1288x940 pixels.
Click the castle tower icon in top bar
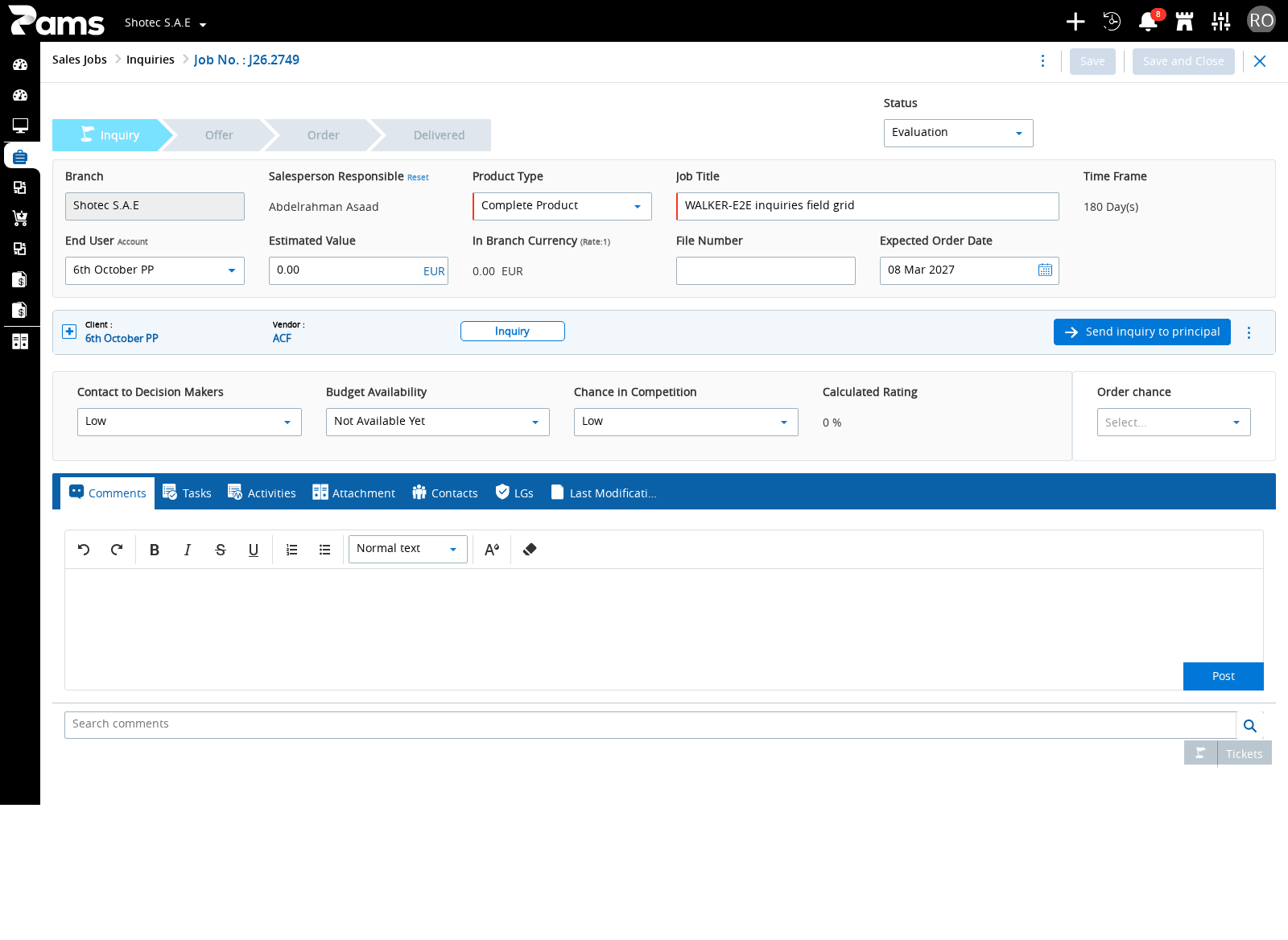(1184, 22)
